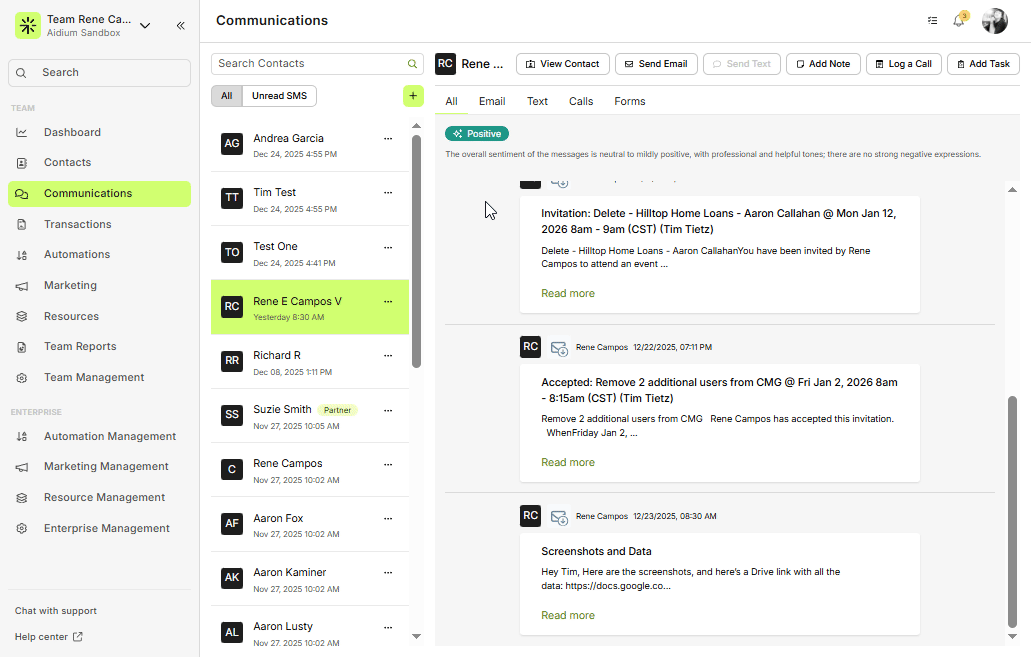
Task: Switch to the Calls tab
Action: point(581,101)
